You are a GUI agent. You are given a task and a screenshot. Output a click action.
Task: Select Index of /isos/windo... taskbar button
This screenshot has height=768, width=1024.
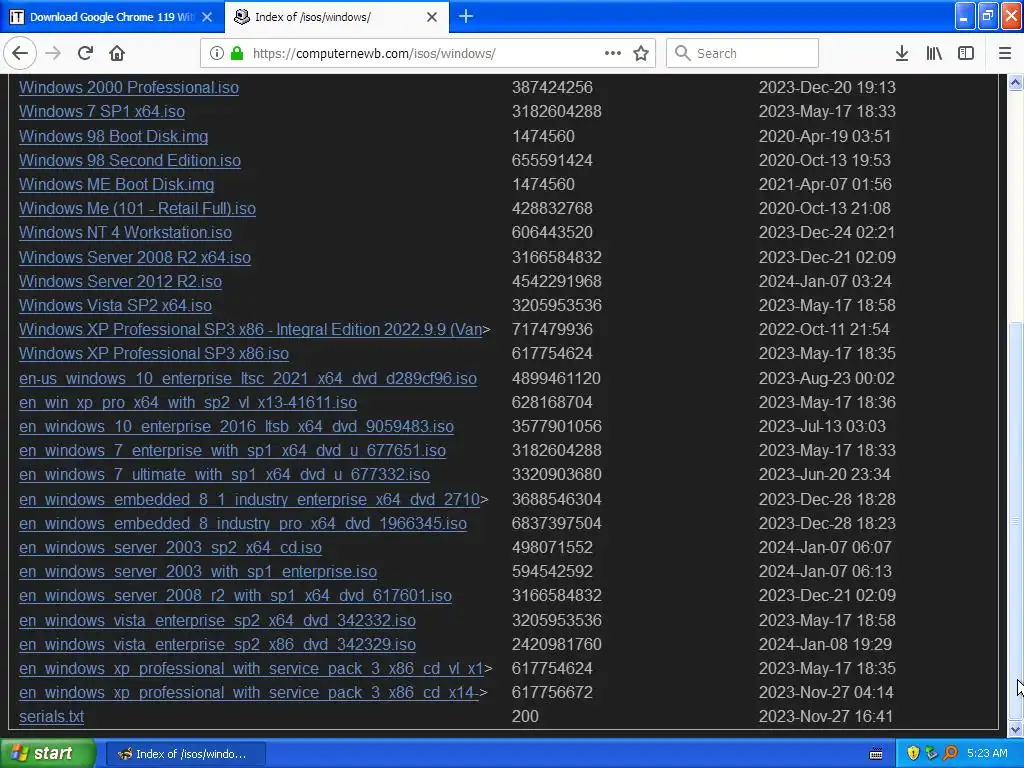click(185, 754)
